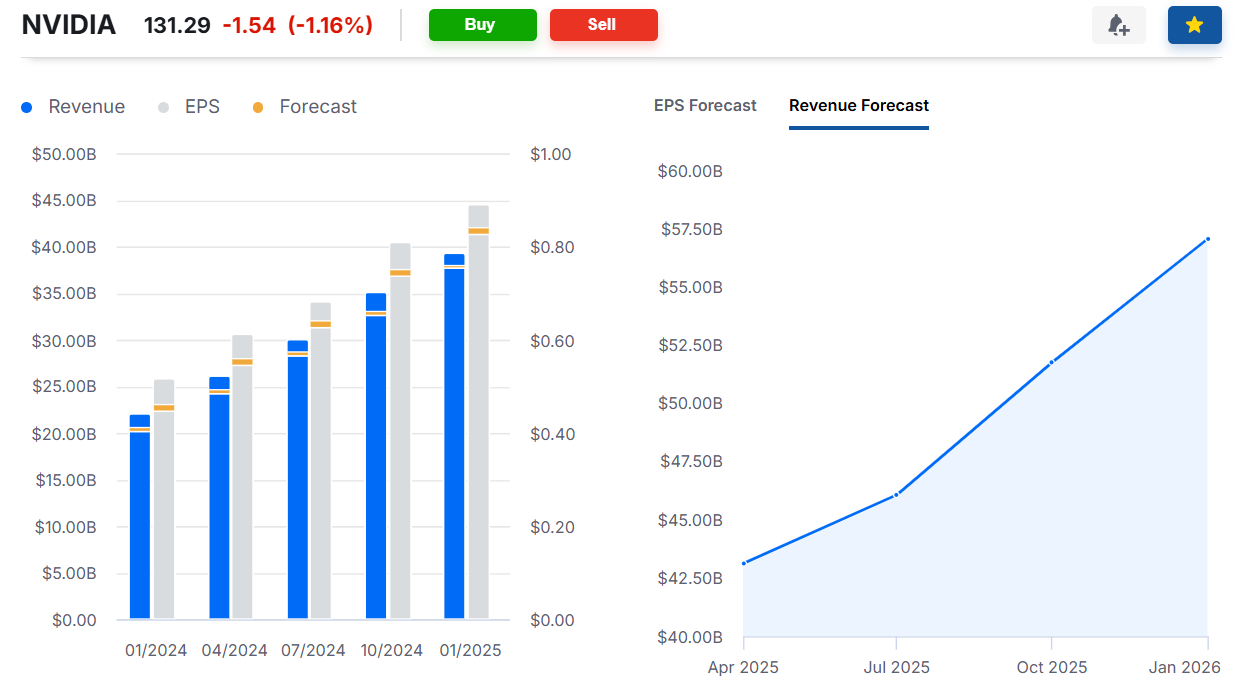Click the $57.50B forecast axis label
Viewport: 1253px width, 690px height.
[x=692, y=229]
